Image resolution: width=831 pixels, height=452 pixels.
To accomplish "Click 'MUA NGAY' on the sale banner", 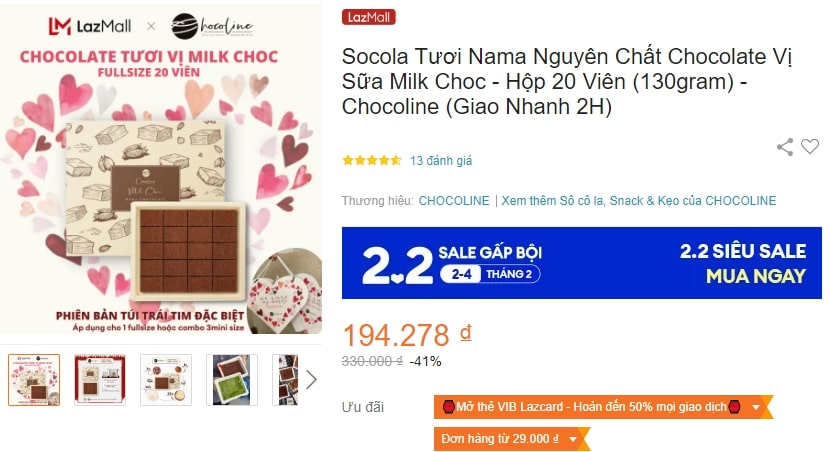I will coord(756,276).
